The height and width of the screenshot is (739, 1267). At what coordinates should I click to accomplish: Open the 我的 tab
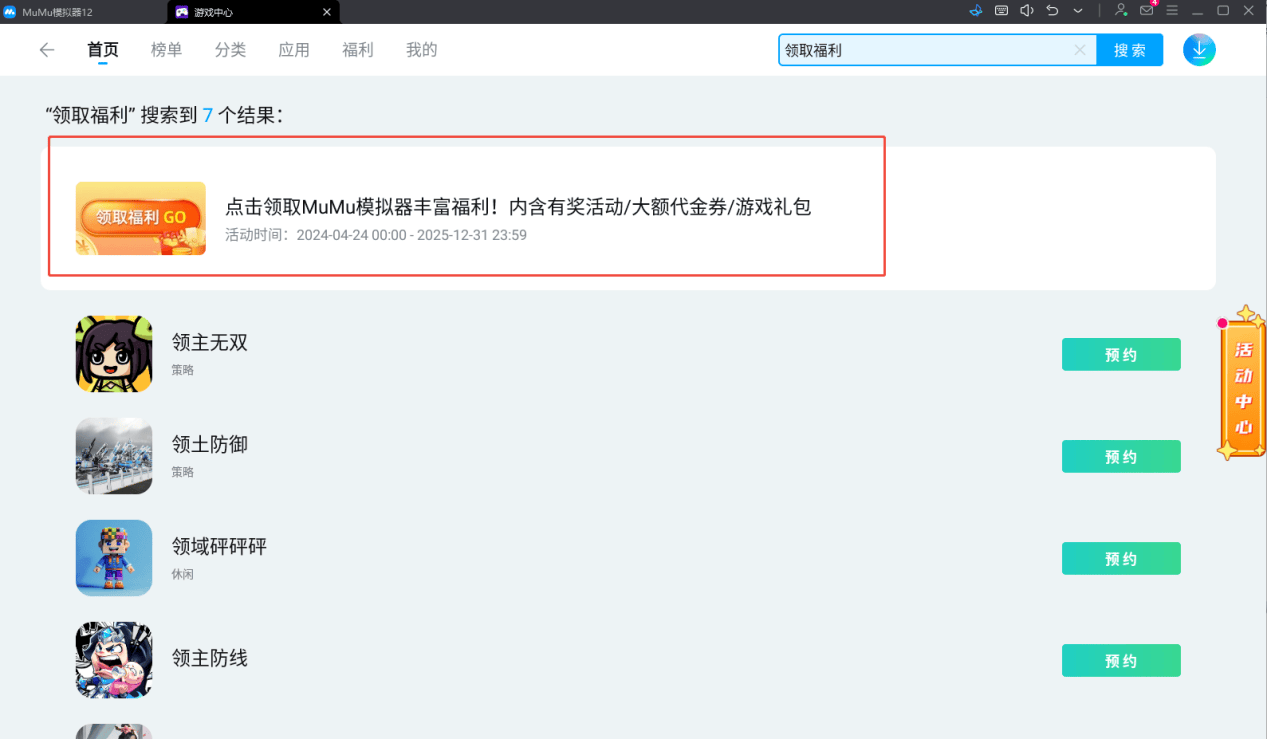pyautogui.click(x=422, y=50)
